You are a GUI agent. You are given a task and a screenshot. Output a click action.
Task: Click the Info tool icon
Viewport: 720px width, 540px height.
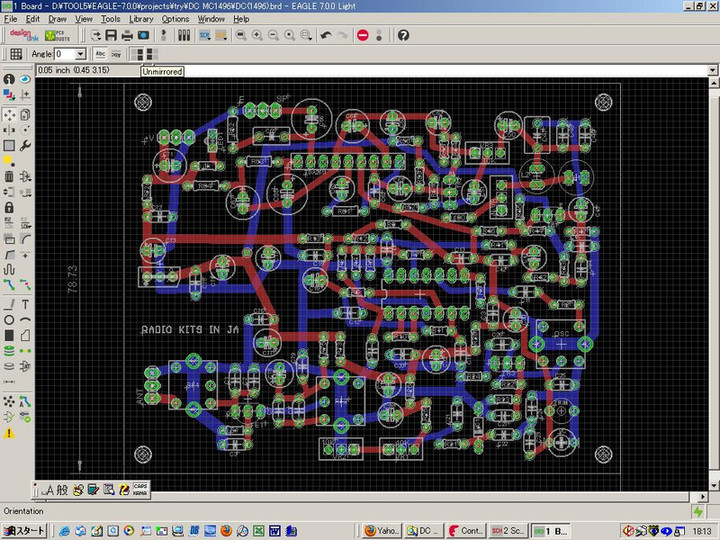(x=9, y=79)
